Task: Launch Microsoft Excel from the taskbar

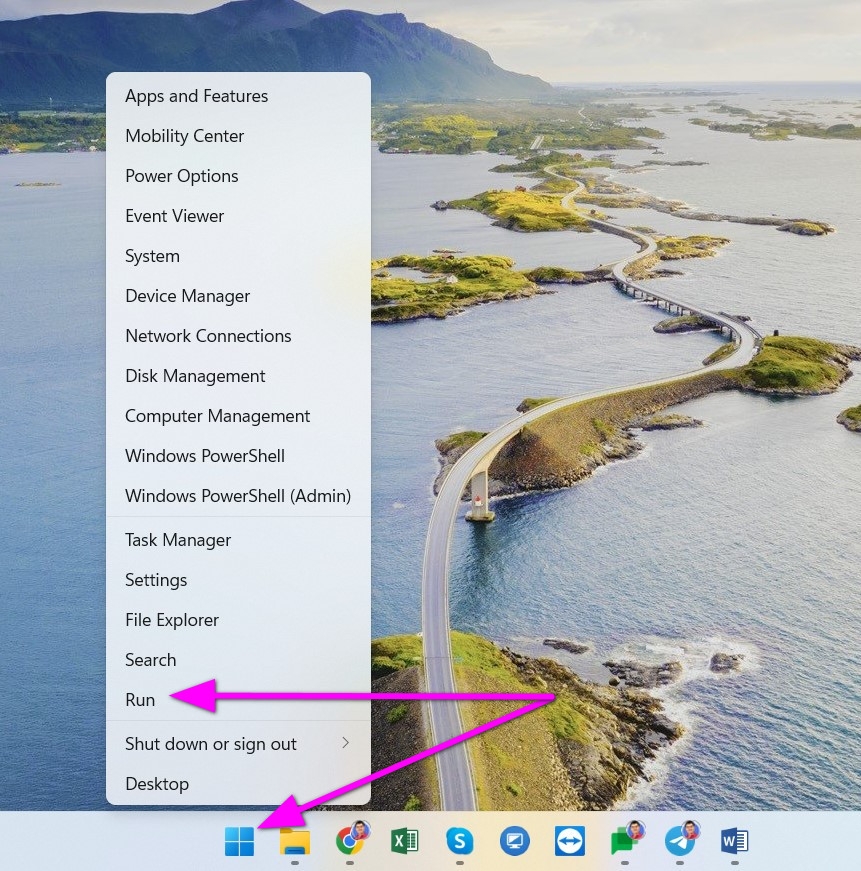Action: 404,841
